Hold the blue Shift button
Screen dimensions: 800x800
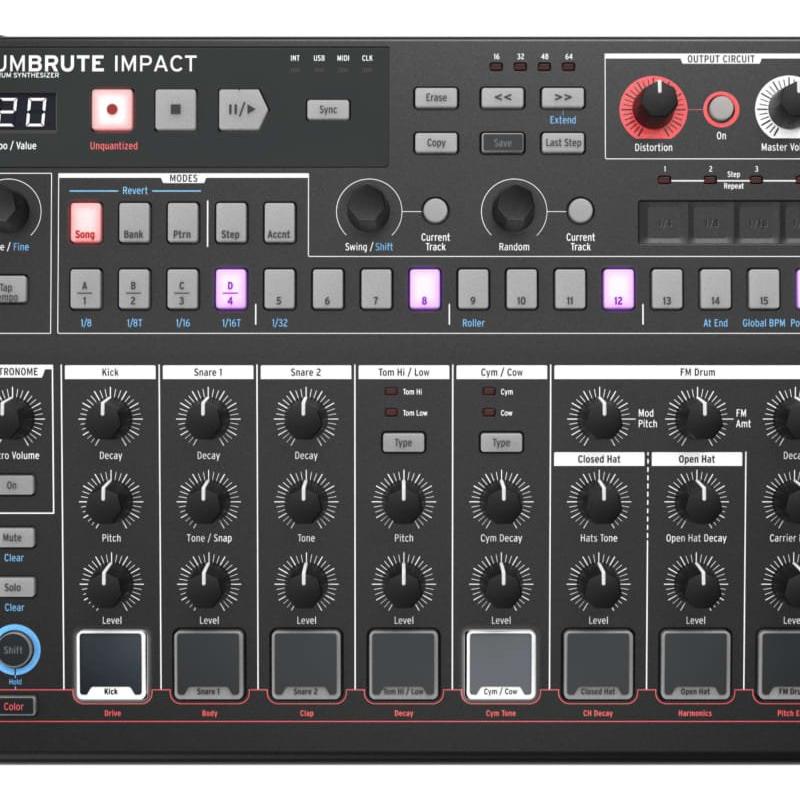pos(14,650)
